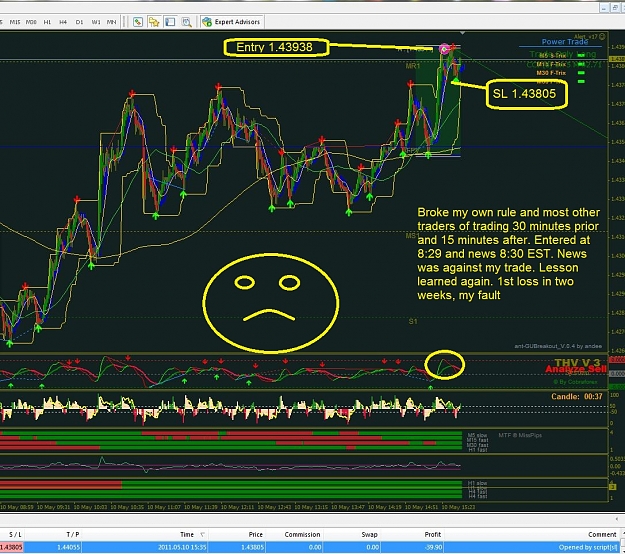This screenshot has height=554, width=625.
Task: Minimize the chart window via top-right button
Action: [x=605, y=8]
